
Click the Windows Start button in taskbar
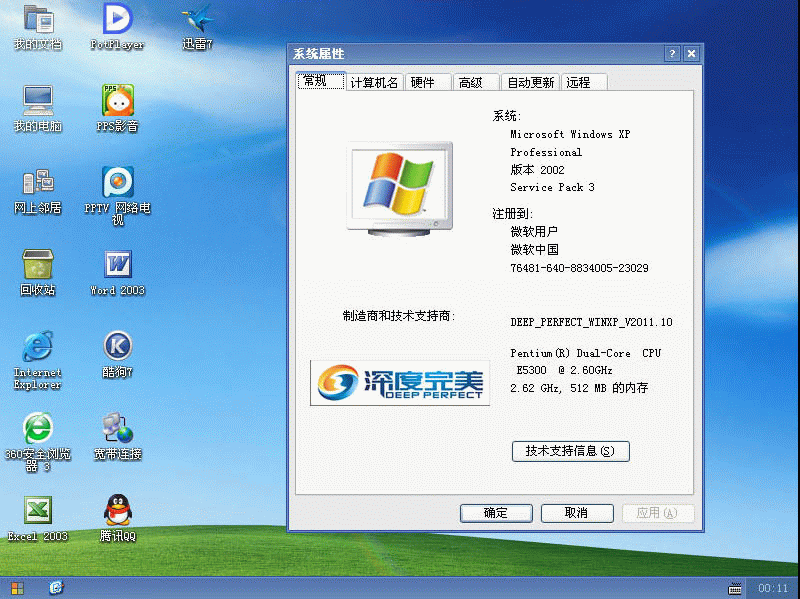click(17, 588)
